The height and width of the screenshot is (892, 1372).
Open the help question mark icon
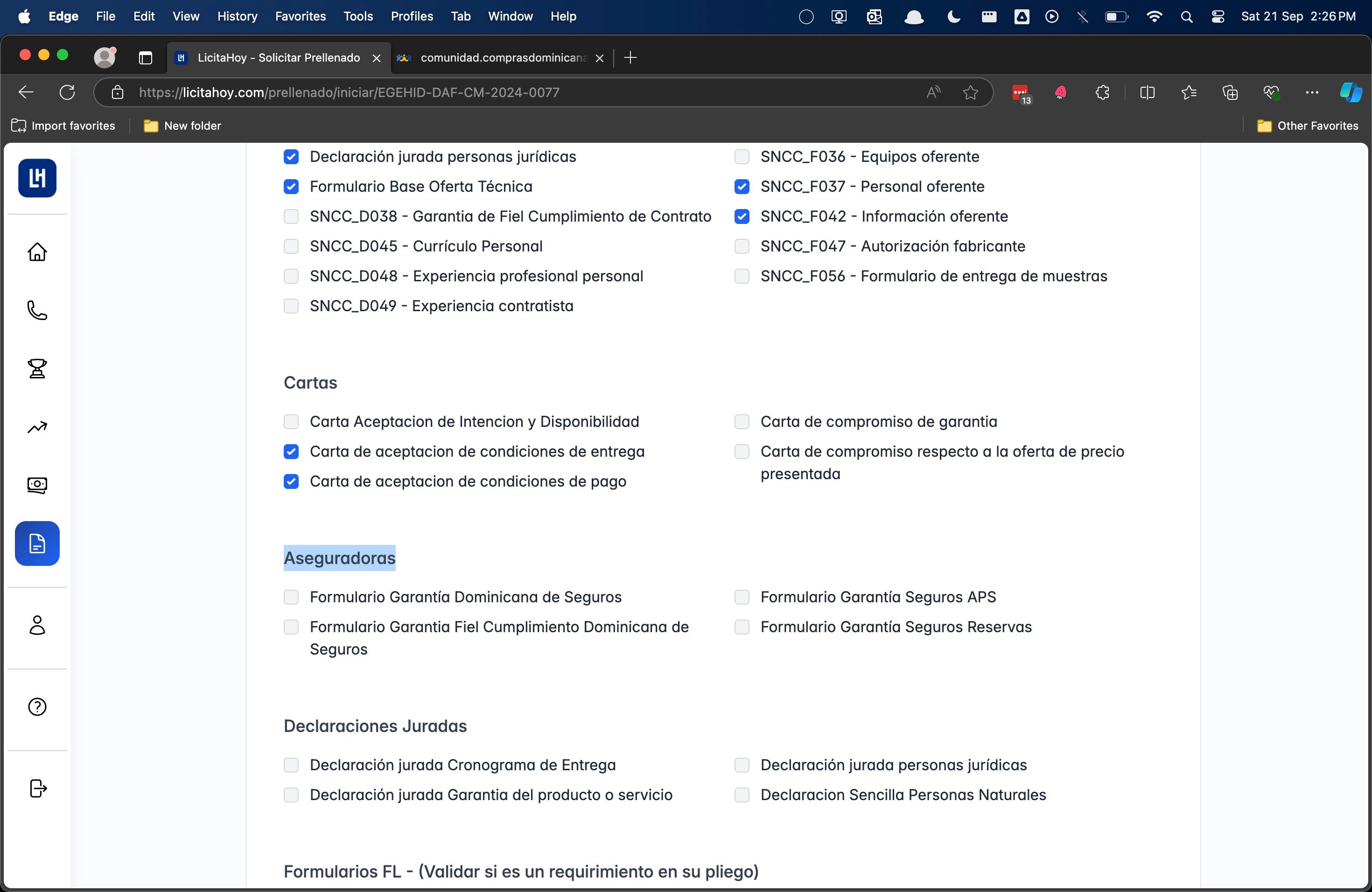[x=37, y=707]
